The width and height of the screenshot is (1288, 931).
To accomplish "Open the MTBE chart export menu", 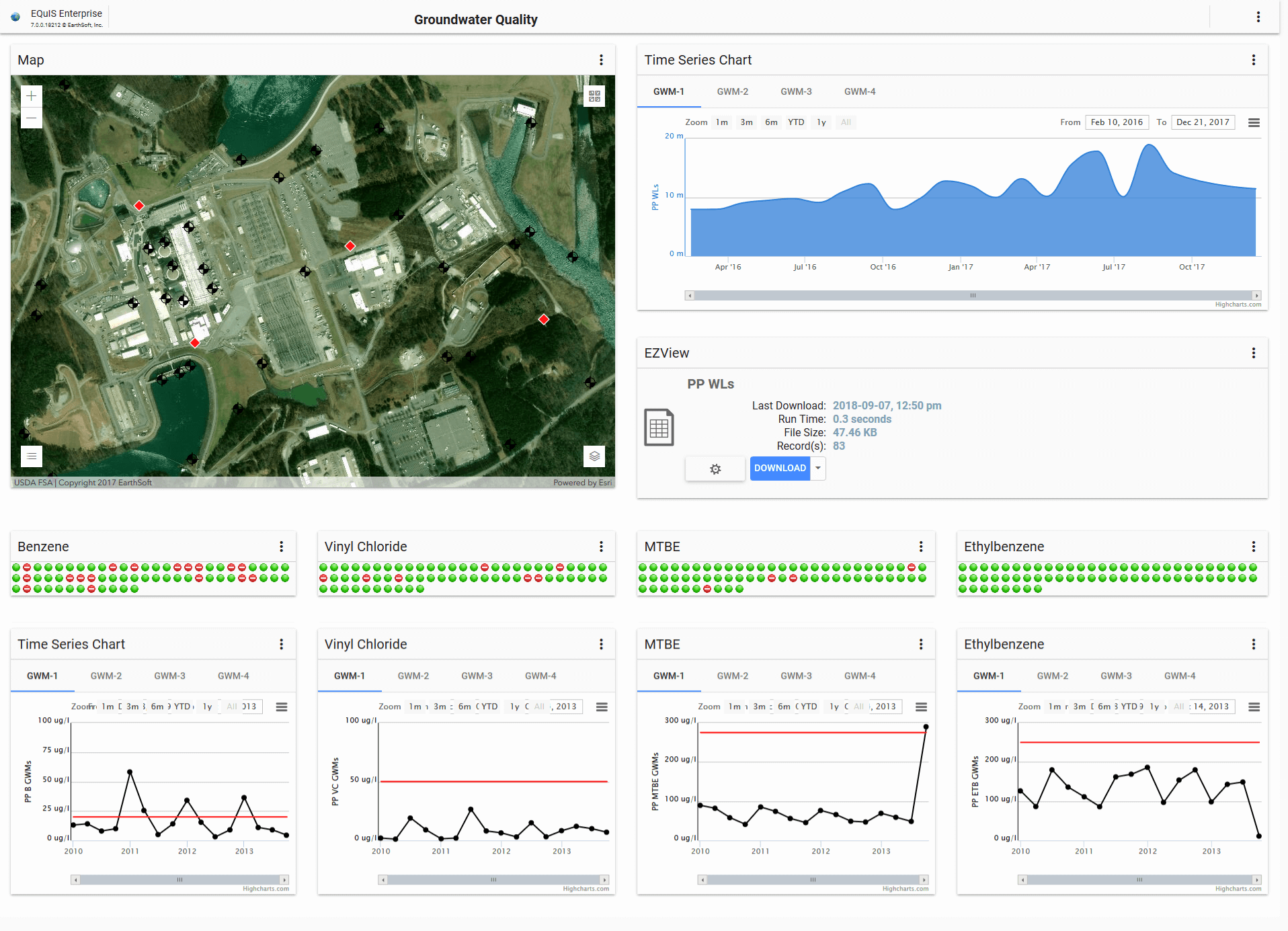I will point(921,706).
